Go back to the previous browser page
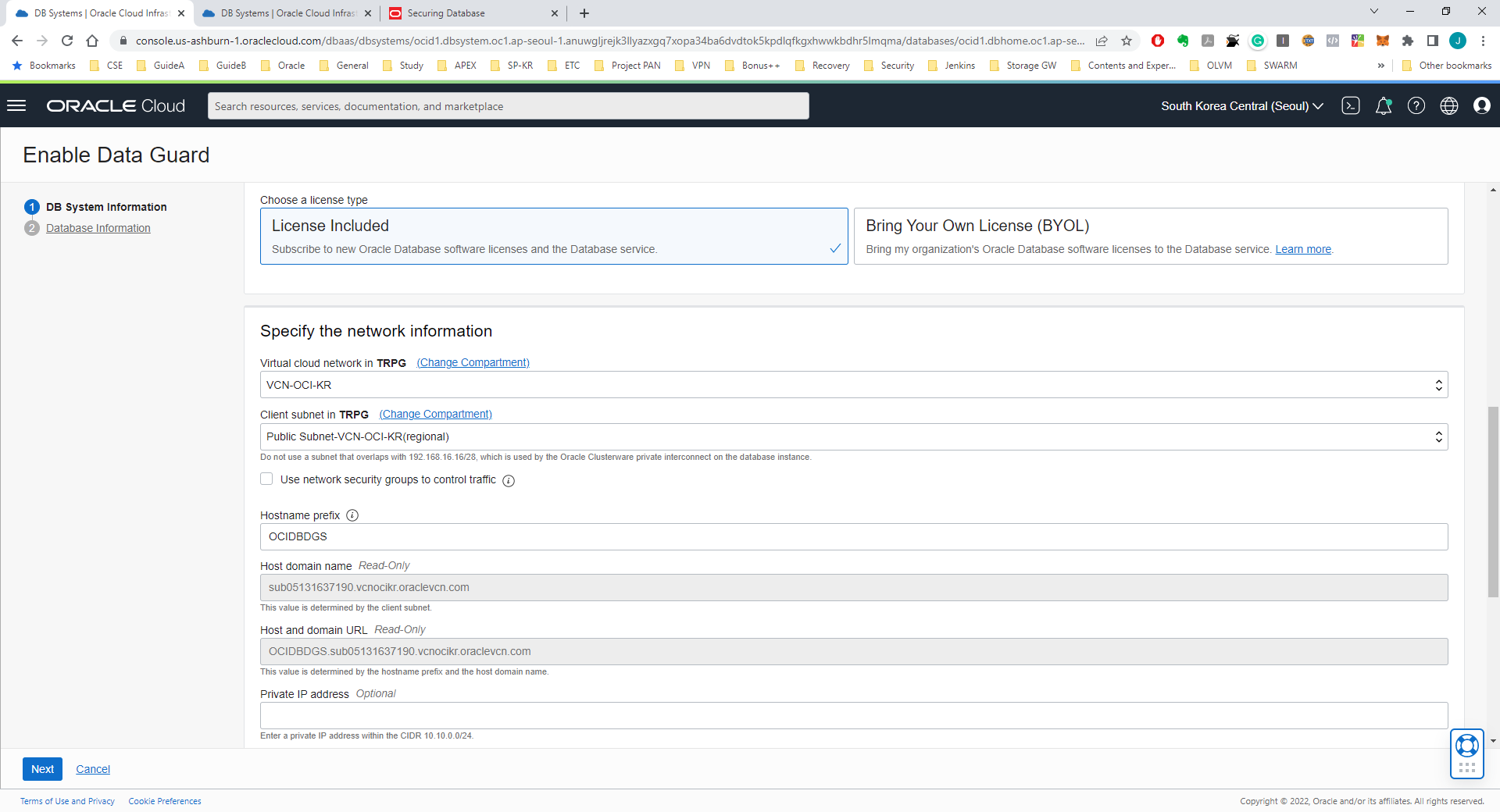Image resolution: width=1500 pixels, height=812 pixels. coord(17,41)
